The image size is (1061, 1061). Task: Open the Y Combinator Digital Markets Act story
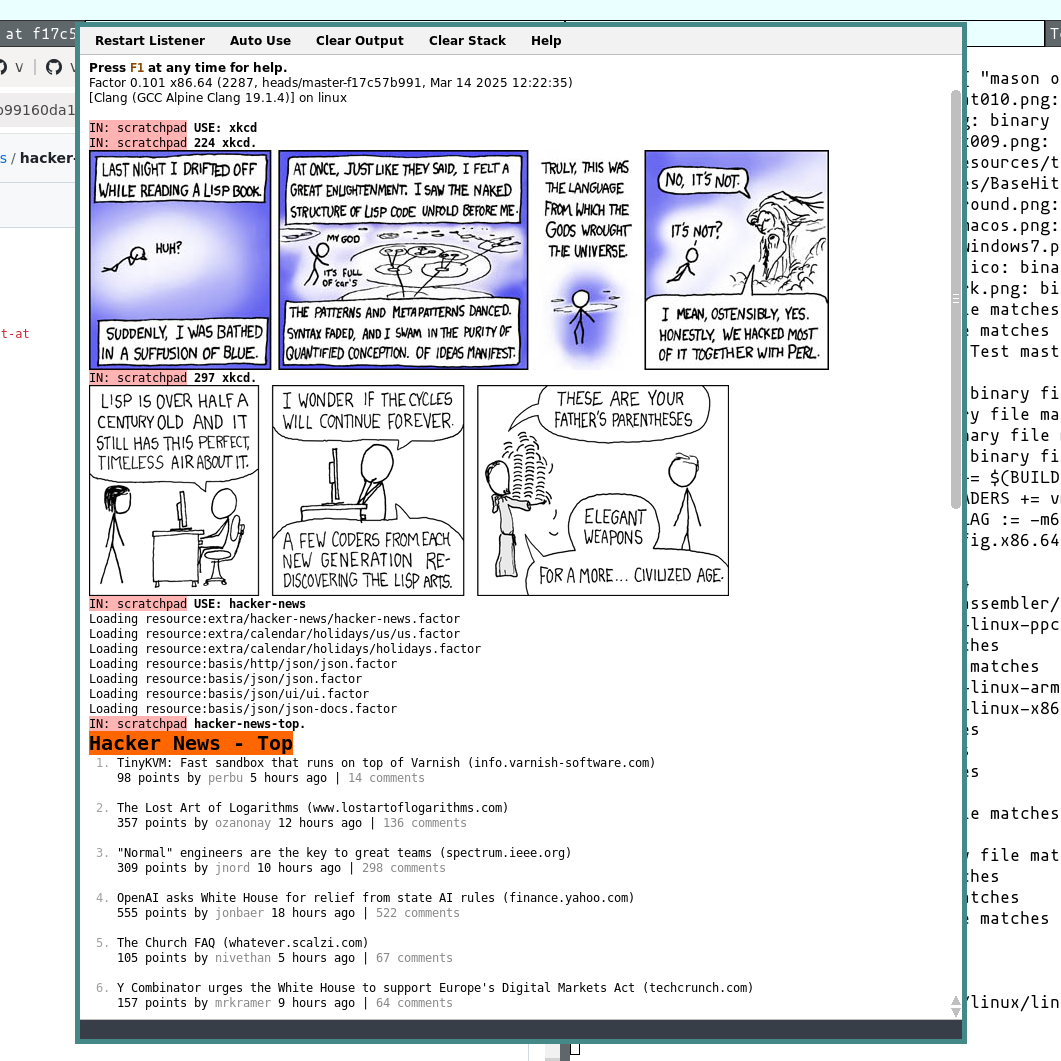(434, 988)
